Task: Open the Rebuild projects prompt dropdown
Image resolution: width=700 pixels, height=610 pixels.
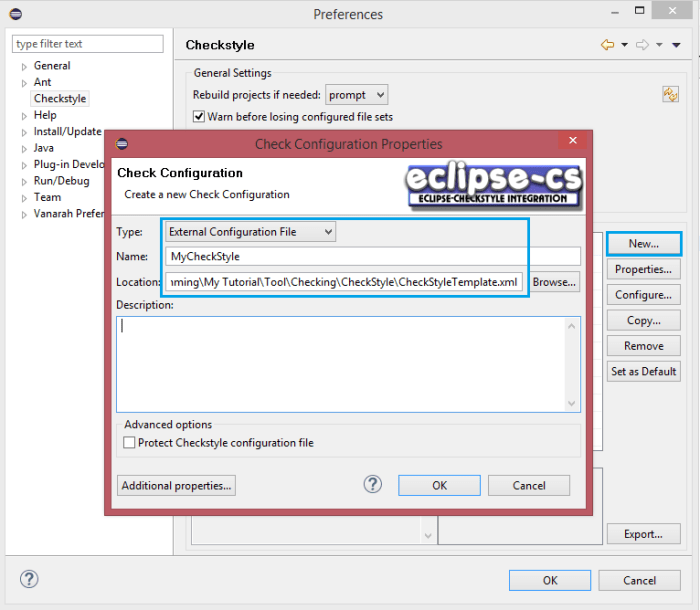Action: 356,95
